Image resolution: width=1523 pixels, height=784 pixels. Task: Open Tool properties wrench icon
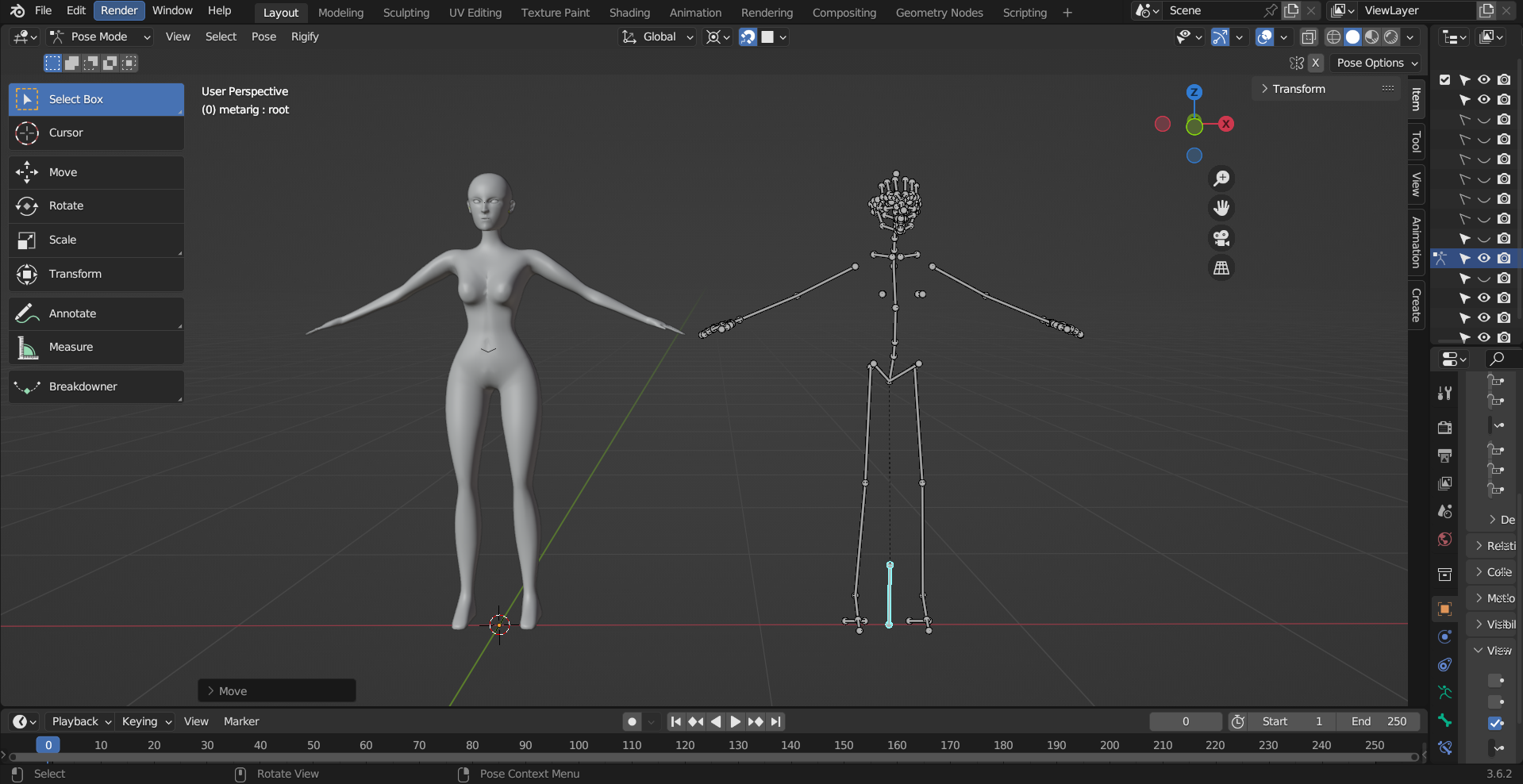[1444, 394]
